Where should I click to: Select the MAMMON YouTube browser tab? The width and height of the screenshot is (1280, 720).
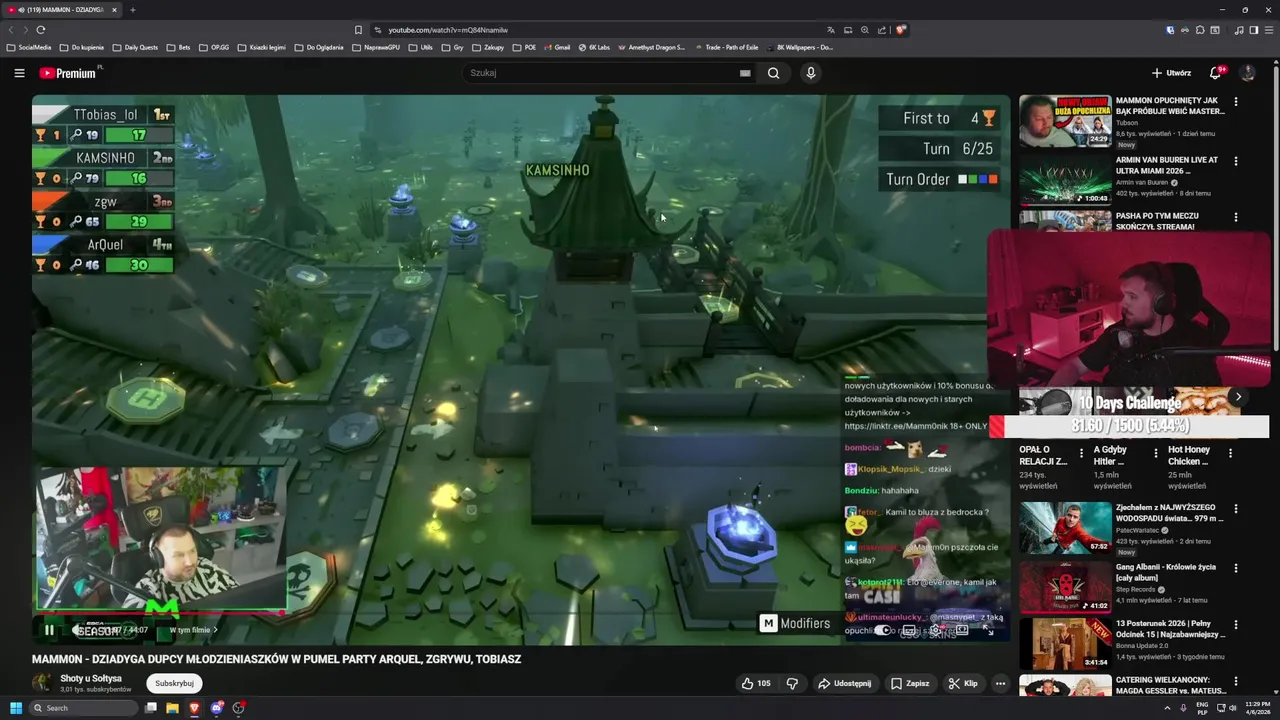[x=62, y=10]
